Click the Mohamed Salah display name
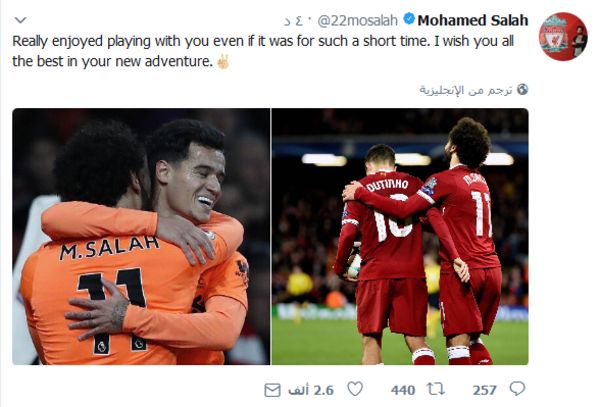 point(473,20)
